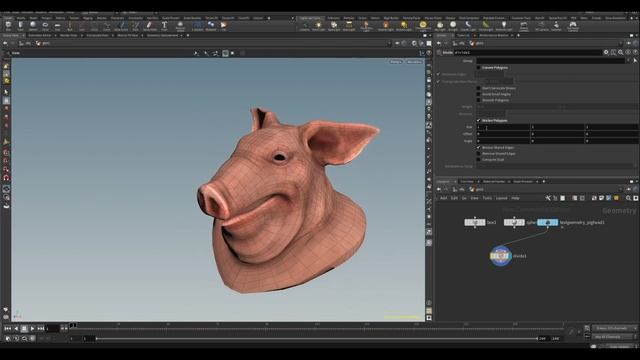Viewport: 640px width, 360px height.
Task: Click the network editor wrench icon
Action: tap(548, 198)
